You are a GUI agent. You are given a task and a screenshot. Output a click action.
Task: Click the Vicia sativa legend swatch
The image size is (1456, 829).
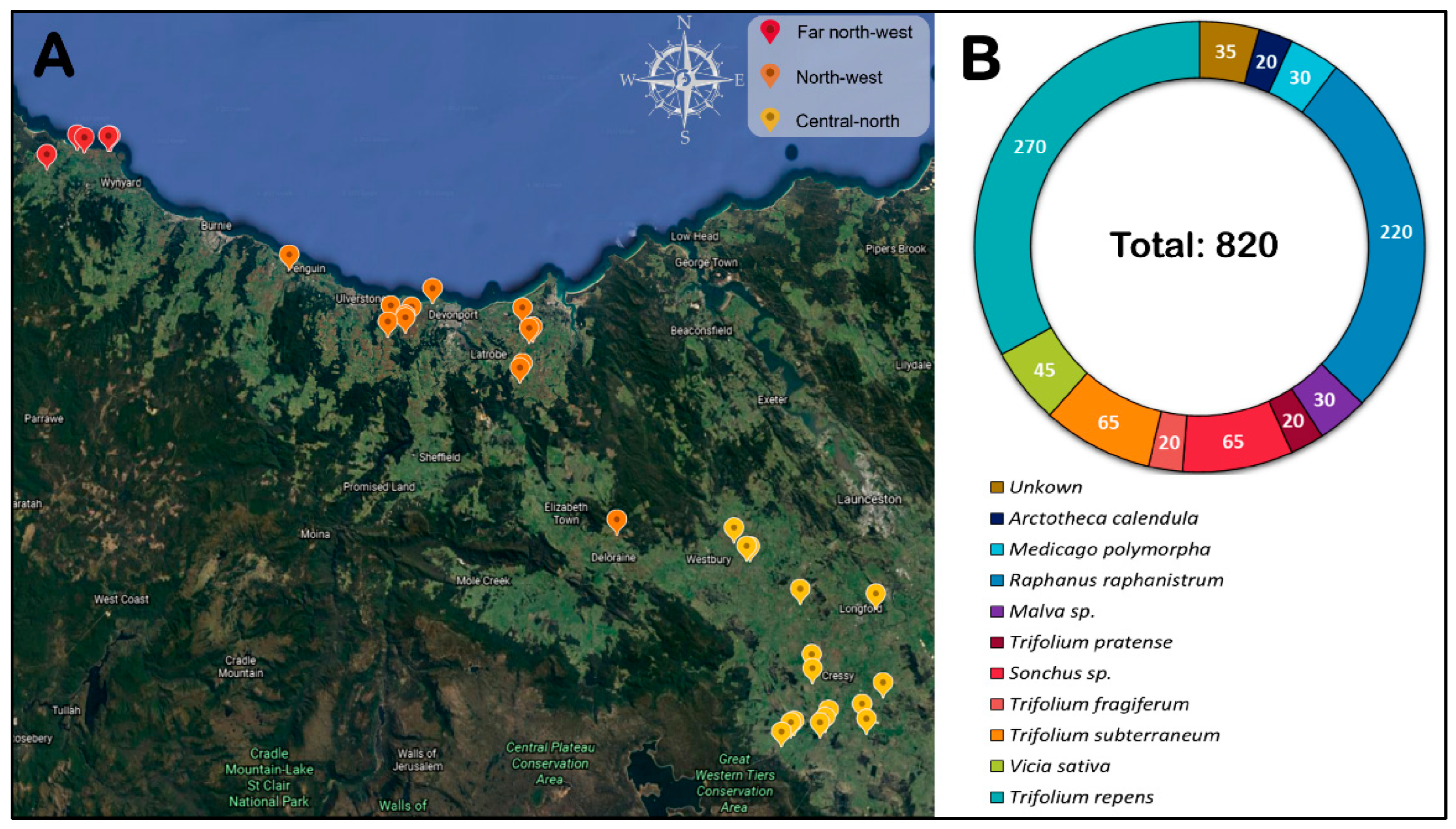(997, 766)
